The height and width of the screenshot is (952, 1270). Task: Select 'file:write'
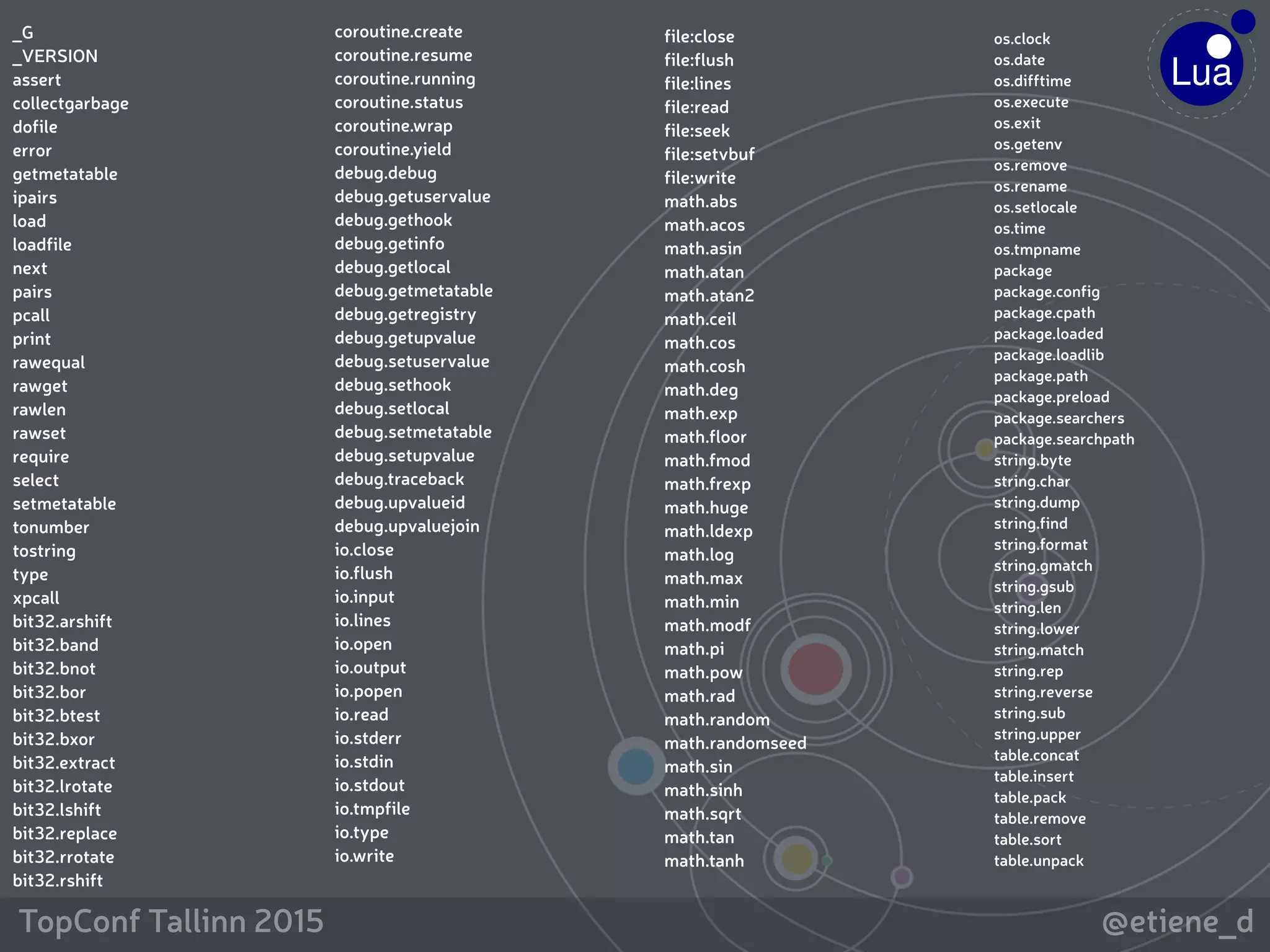pos(700,178)
